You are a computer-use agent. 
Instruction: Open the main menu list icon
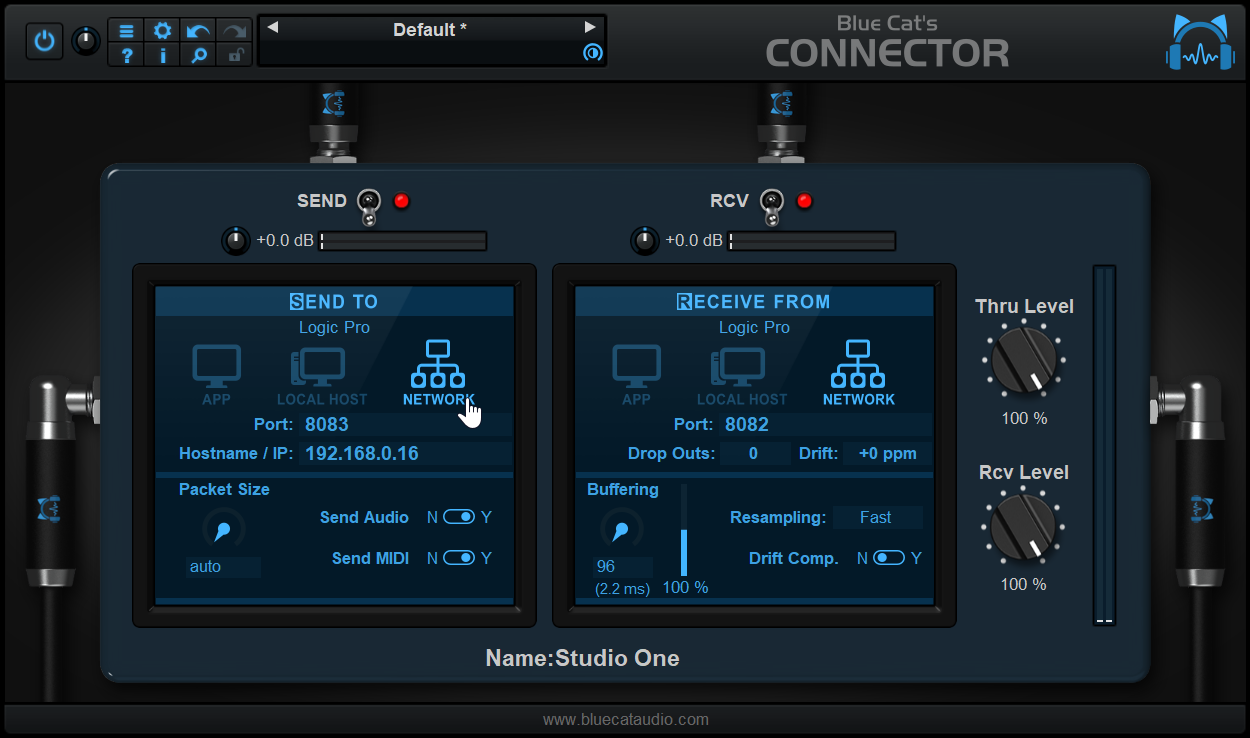pos(126,30)
